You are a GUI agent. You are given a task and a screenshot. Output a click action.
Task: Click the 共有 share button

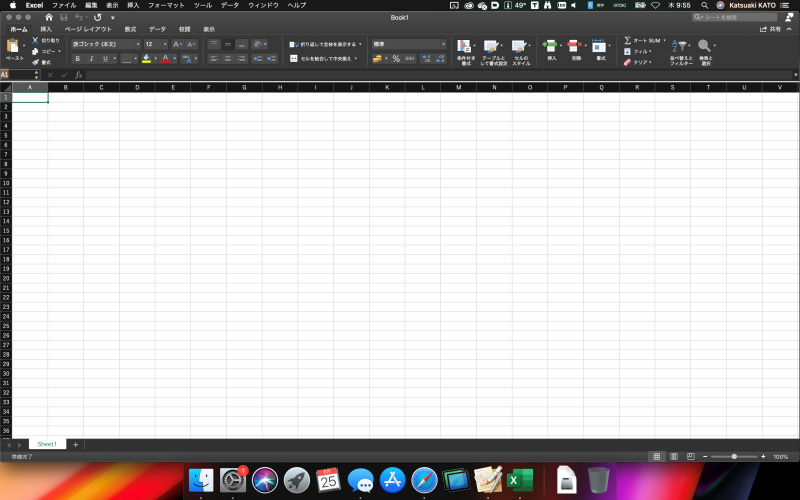click(x=770, y=29)
